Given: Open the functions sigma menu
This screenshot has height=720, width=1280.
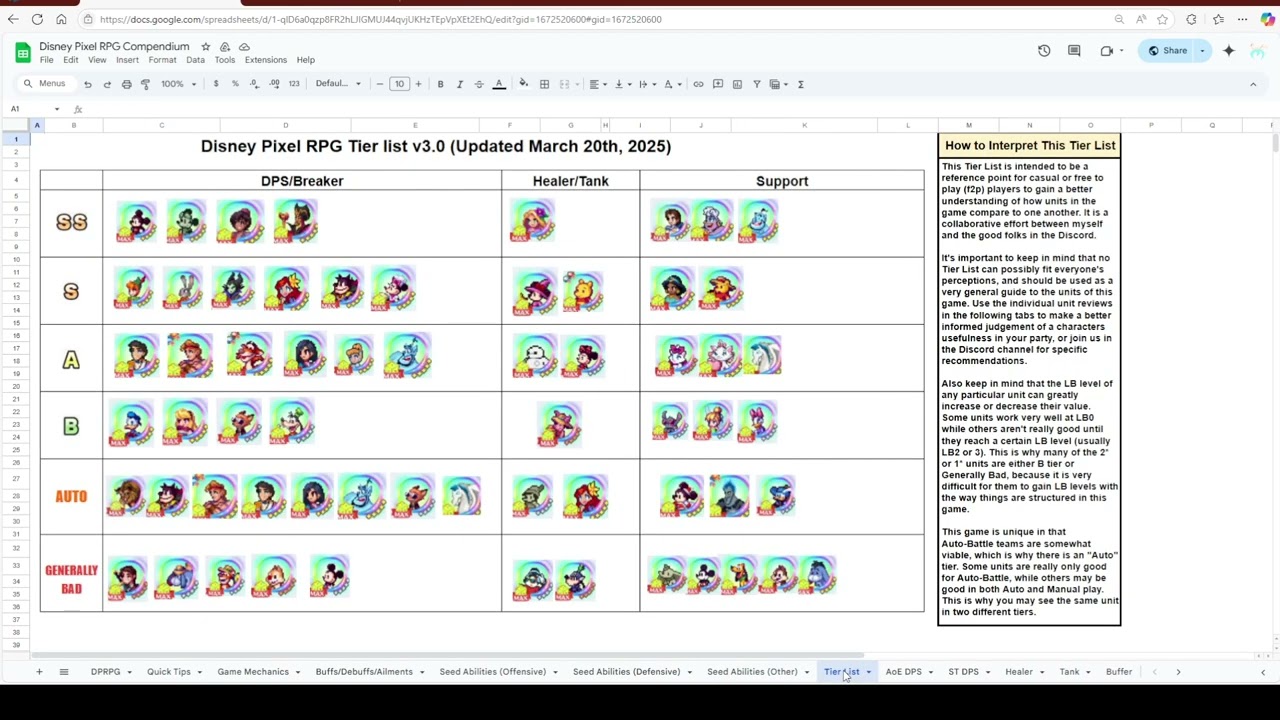Looking at the screenshot, I should 800,84.
